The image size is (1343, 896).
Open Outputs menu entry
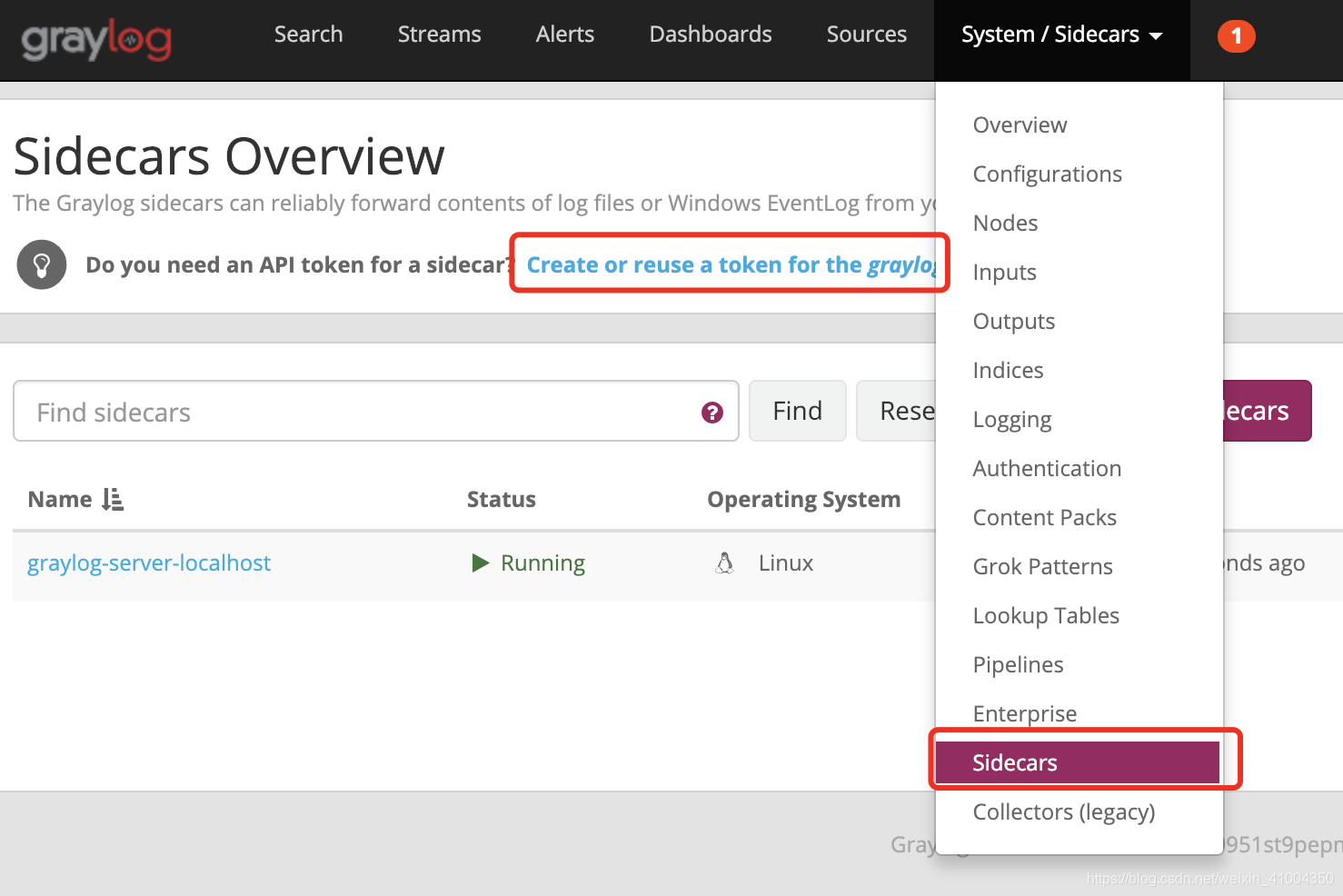point(1013,322)
